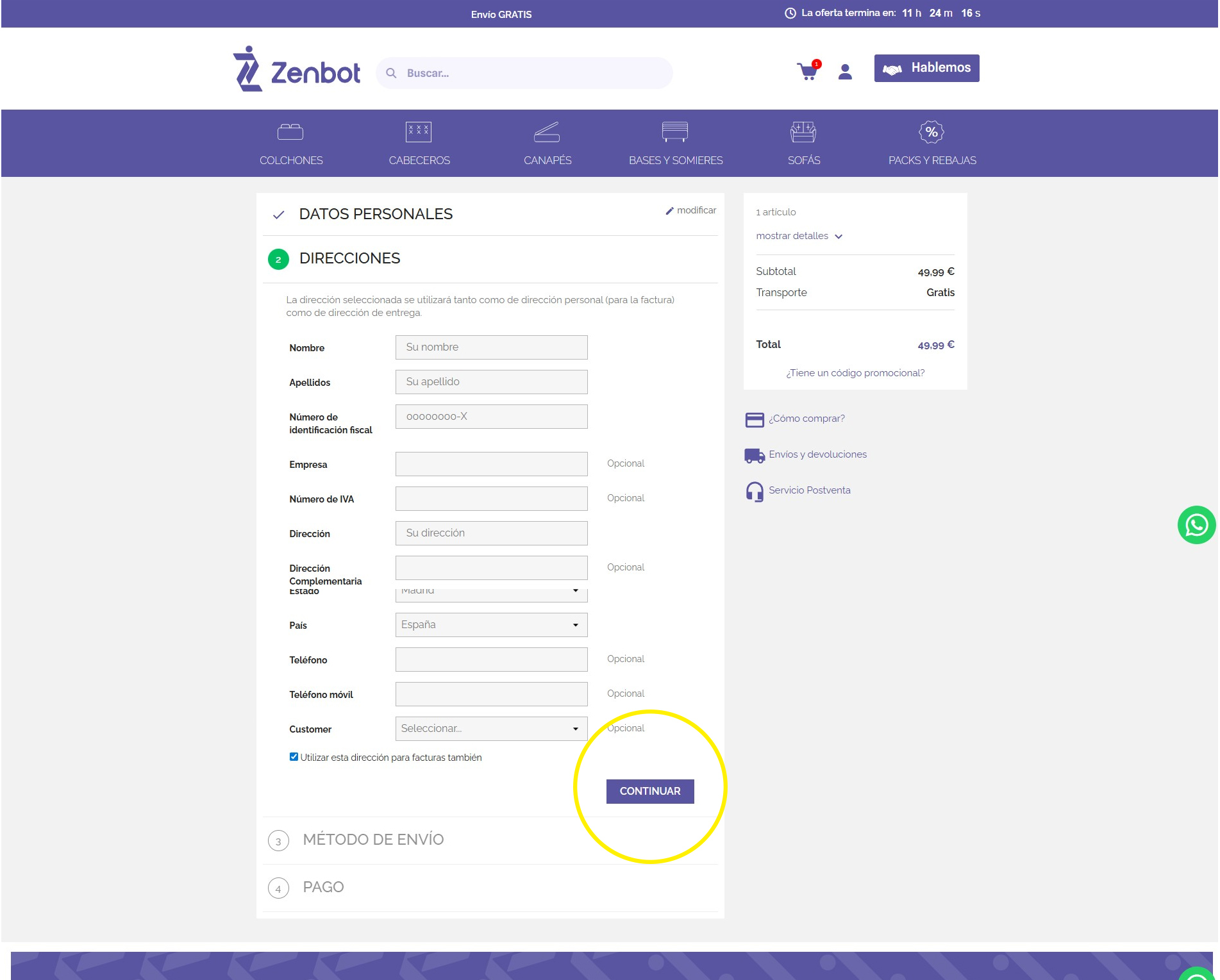This screenshot has width=1220, height=980.
Task: Click modificar for Datos Personales
Action: [691, 210]
